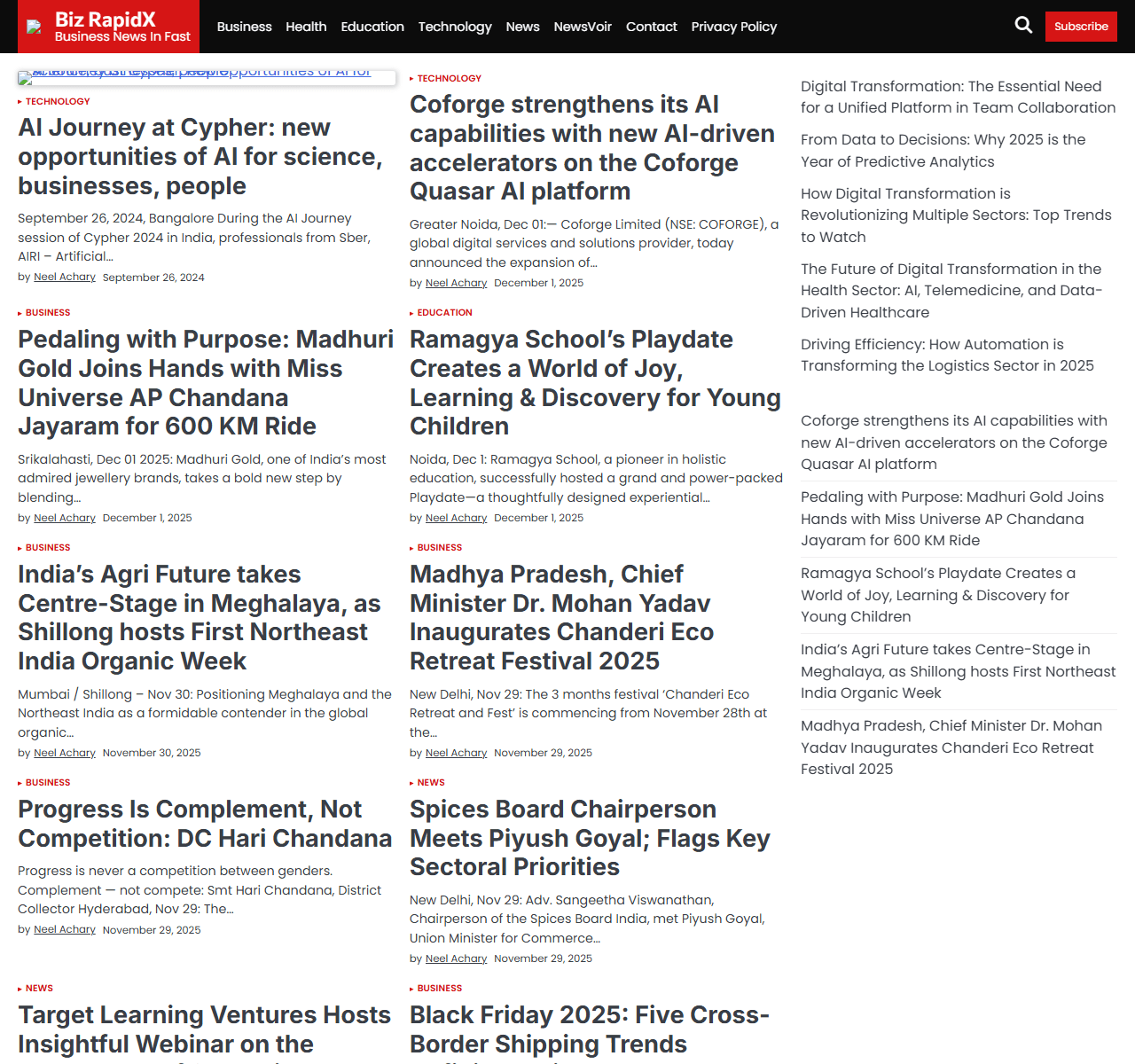Open the Ramagya School's Playdate article
1135x1064 pixels.
pos(594,382)
